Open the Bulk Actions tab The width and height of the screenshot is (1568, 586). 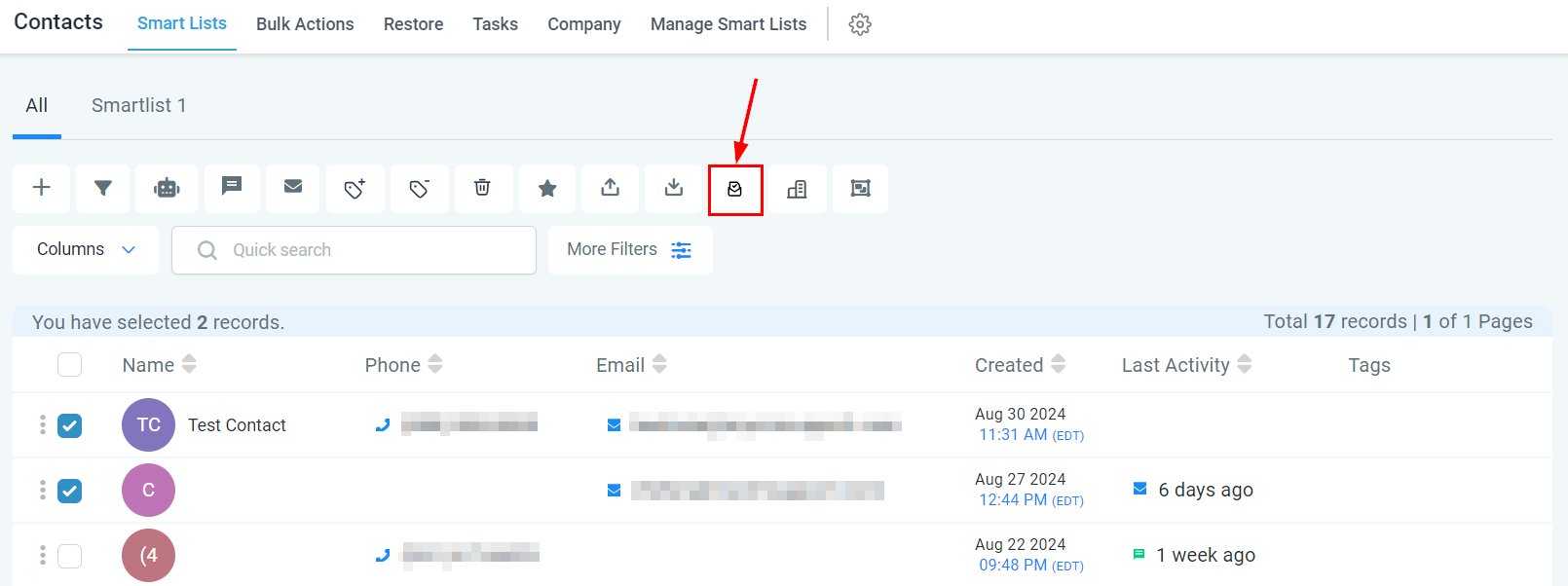click(x=305, y=24)
